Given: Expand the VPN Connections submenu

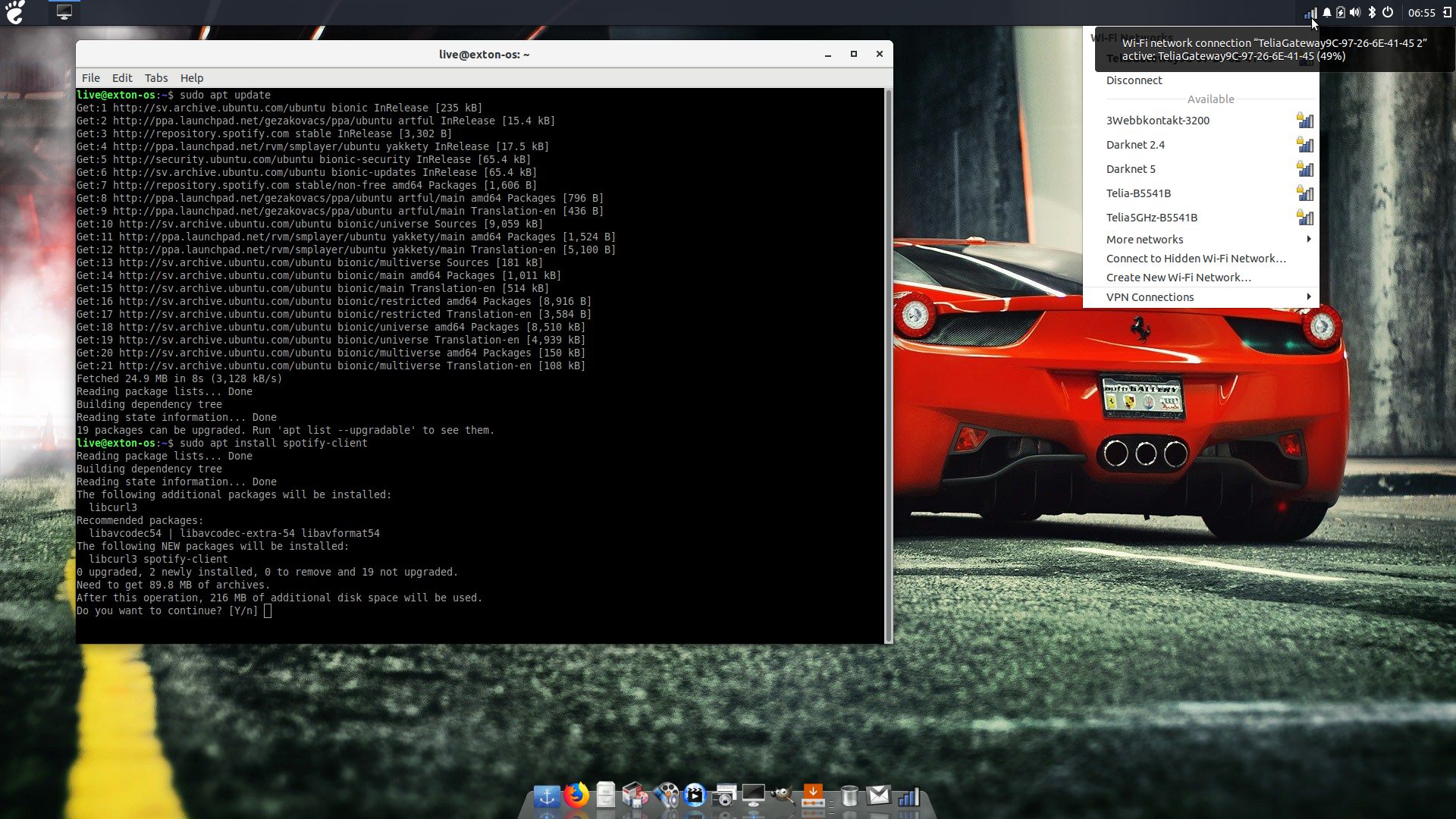Looking at the screenshot, I should (x=1201, y=297).
